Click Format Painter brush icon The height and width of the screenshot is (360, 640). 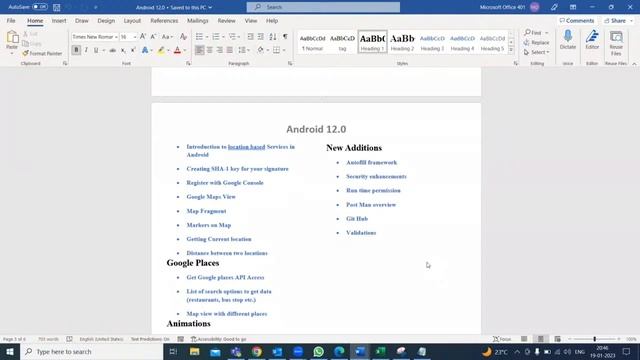coord(25,53)
